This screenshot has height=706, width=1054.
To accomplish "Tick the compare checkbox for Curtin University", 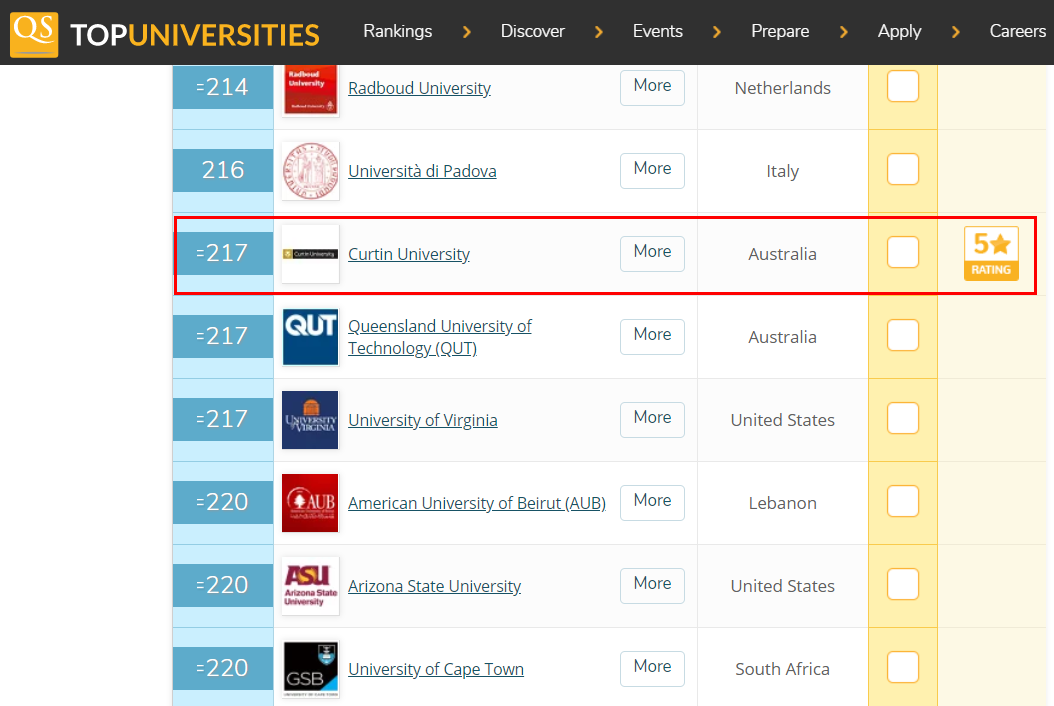I will (x=903, y=252).
